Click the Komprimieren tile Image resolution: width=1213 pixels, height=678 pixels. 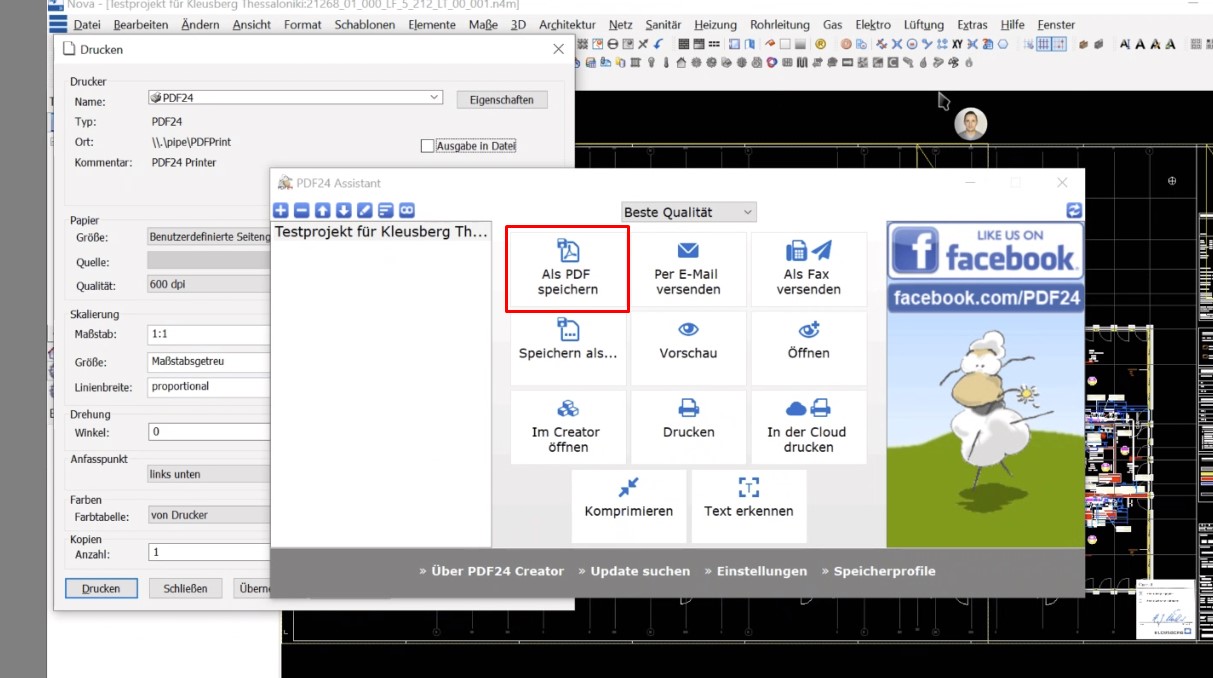[629, 506]
